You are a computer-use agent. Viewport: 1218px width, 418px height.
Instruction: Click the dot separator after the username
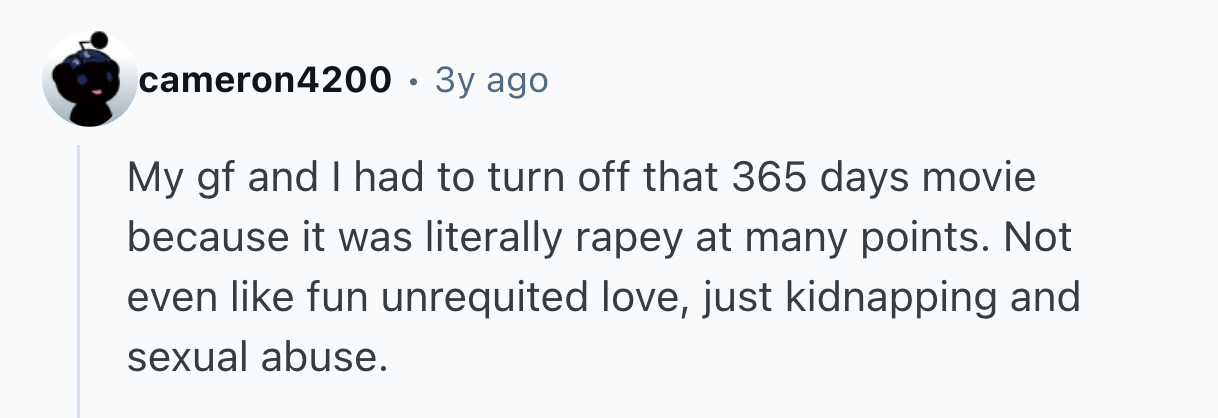(413, 80)
